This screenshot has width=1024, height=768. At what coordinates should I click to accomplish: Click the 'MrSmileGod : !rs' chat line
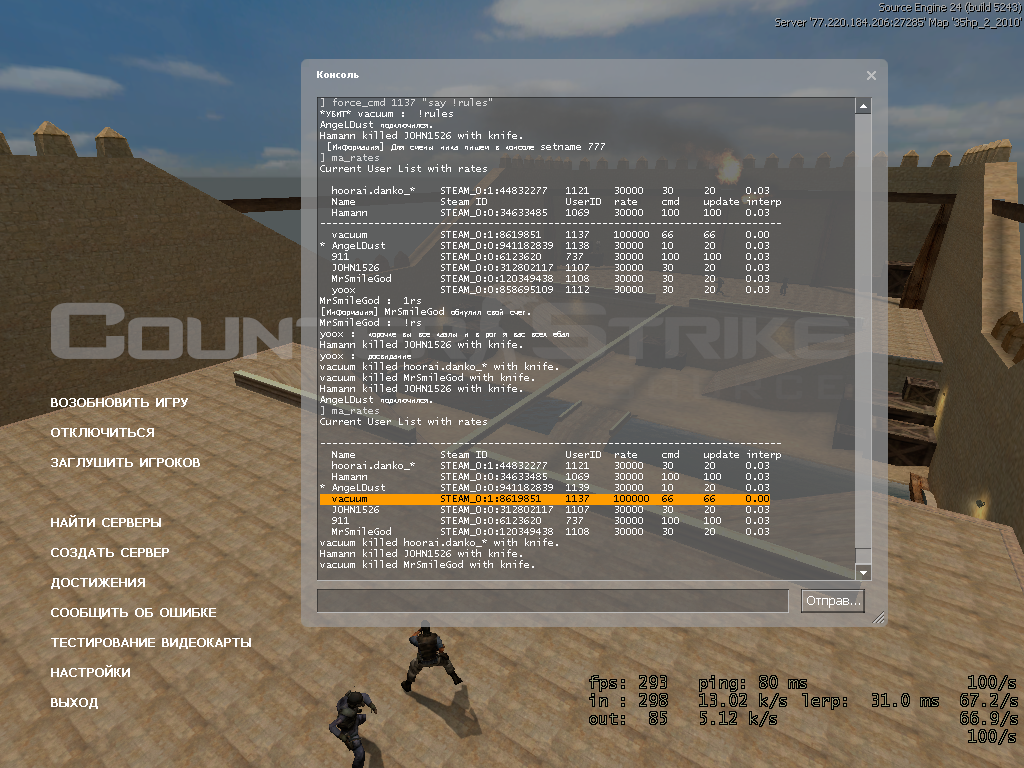[370, 323]
